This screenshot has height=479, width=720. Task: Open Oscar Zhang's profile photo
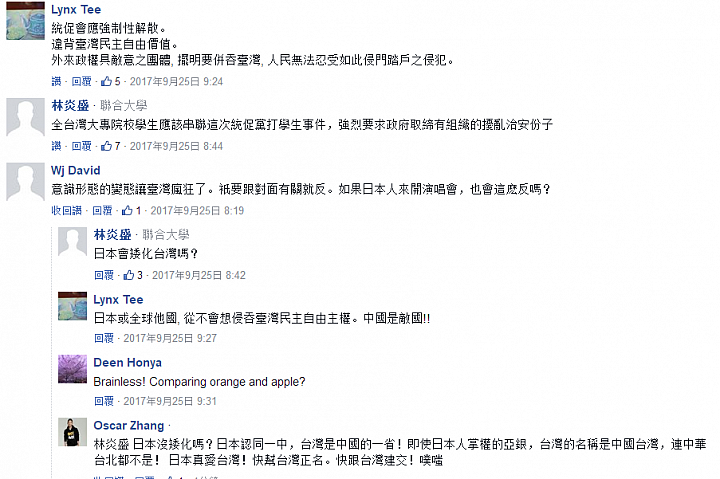click(72, 432)
